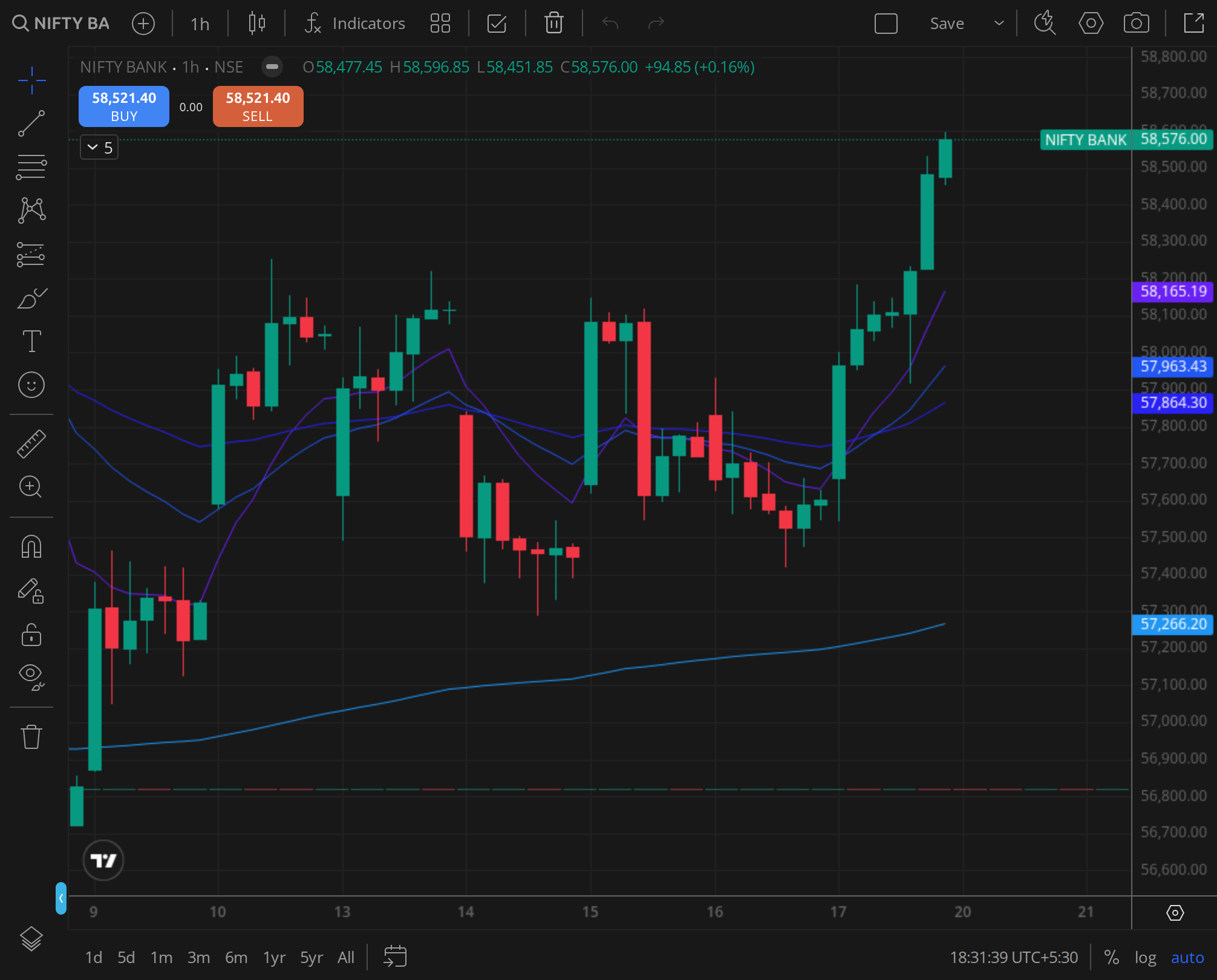Toggle auto scale mode
This screenshot has height=980, width=1217.
[x=1187, y=958]
